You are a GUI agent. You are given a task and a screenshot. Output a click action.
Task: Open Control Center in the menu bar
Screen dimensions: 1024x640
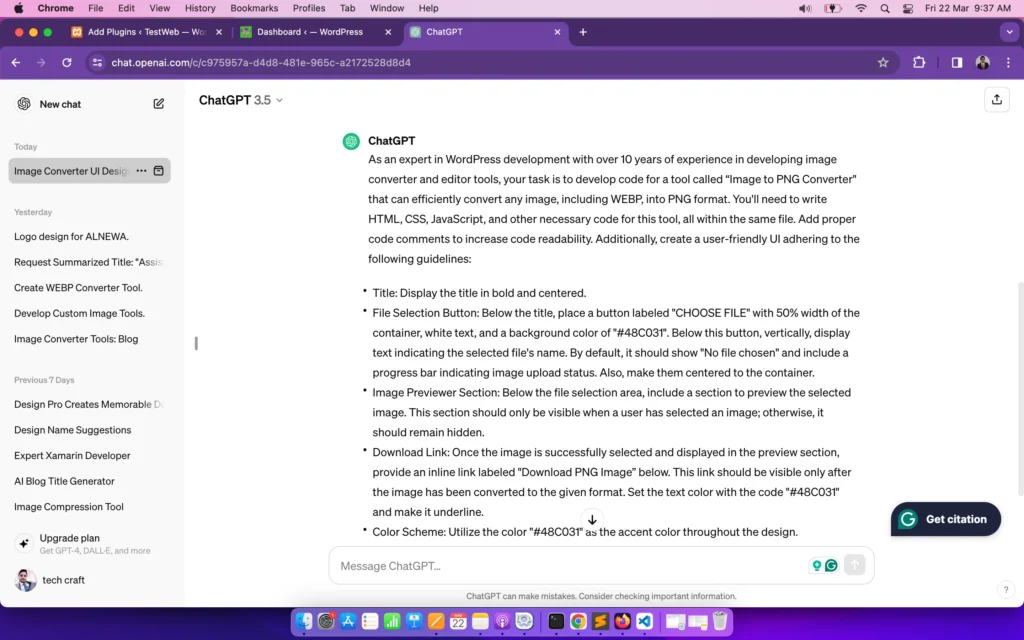908,8
